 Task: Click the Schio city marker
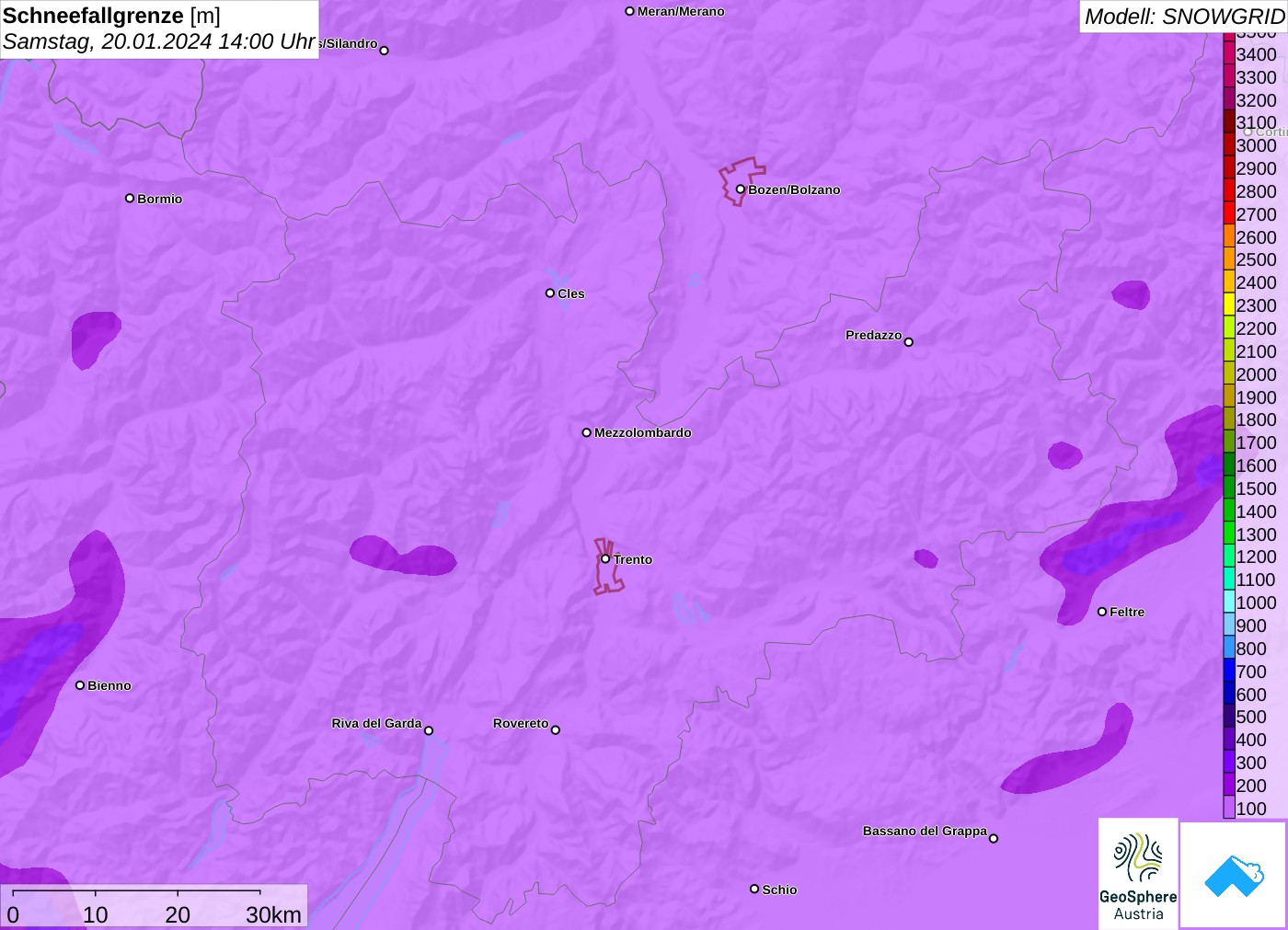tap(754, 889)
